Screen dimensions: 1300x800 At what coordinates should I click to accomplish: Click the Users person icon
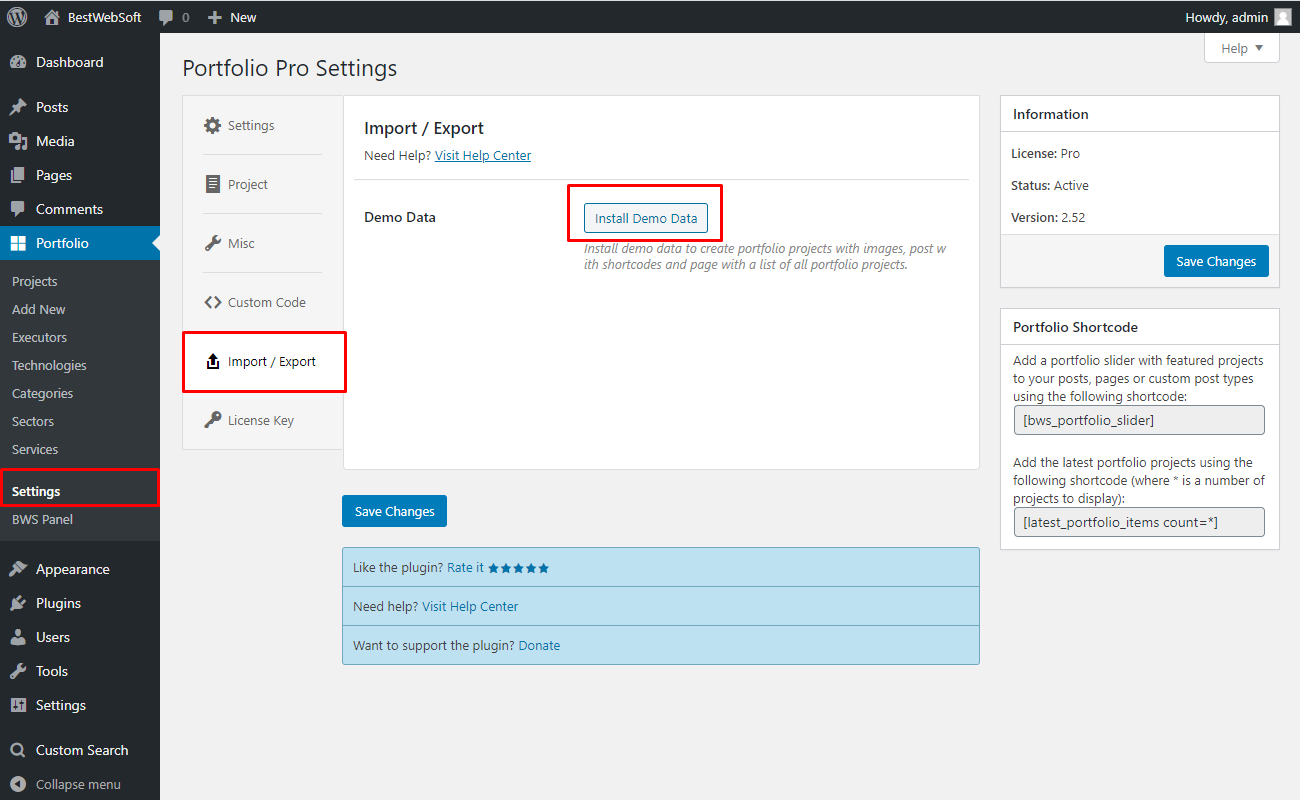(18, 637)
